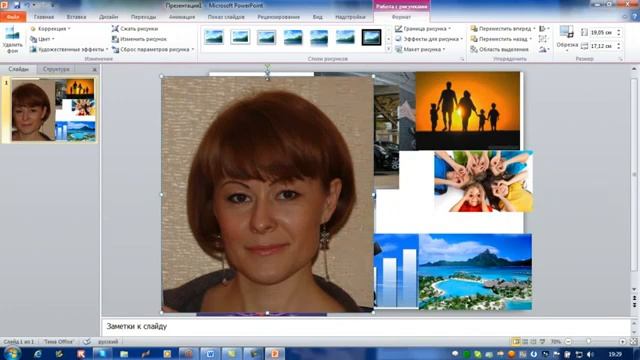Click the Save icon in quick access toolbar

tap(17, 5)
